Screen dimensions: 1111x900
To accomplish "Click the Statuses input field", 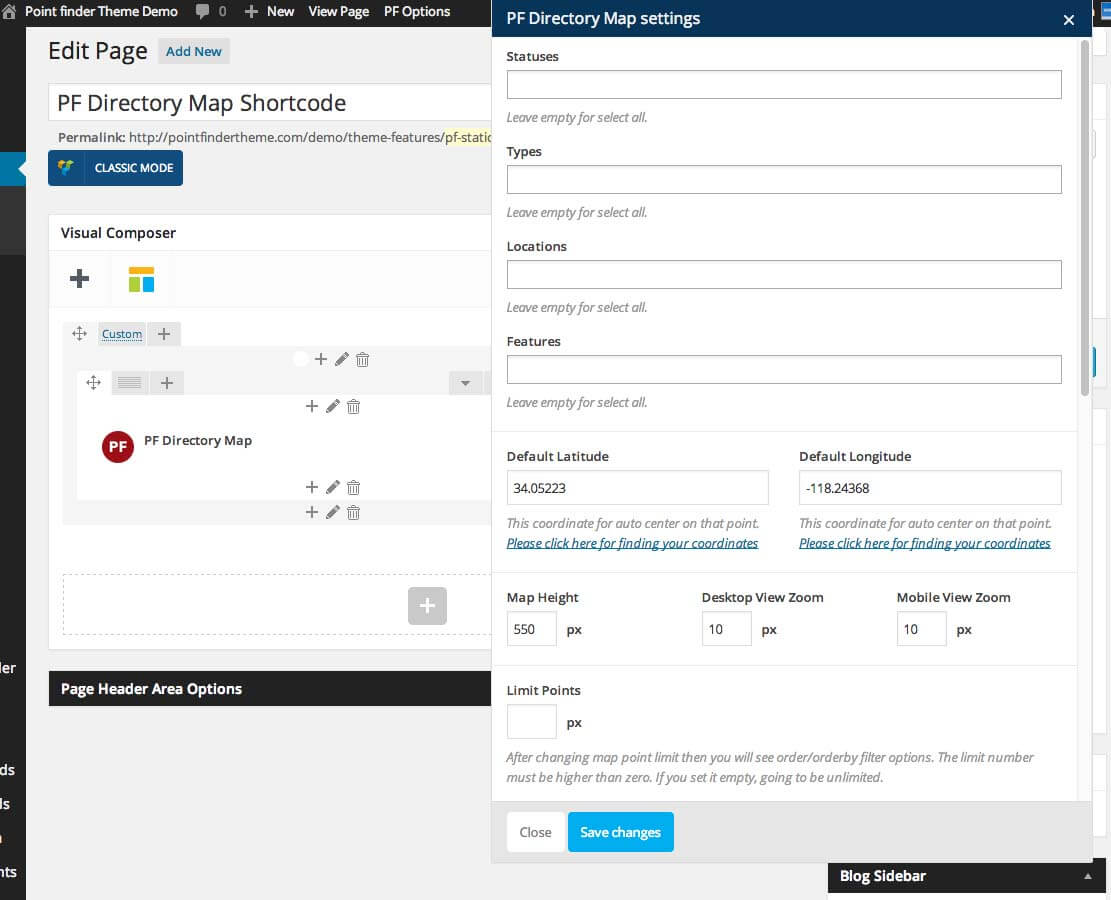I will 784,85.
